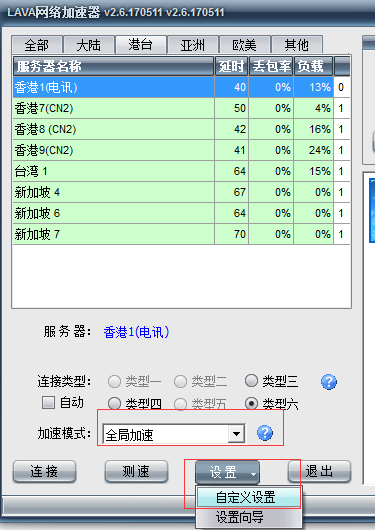Select the 类型三 radio button

(251, 381)
